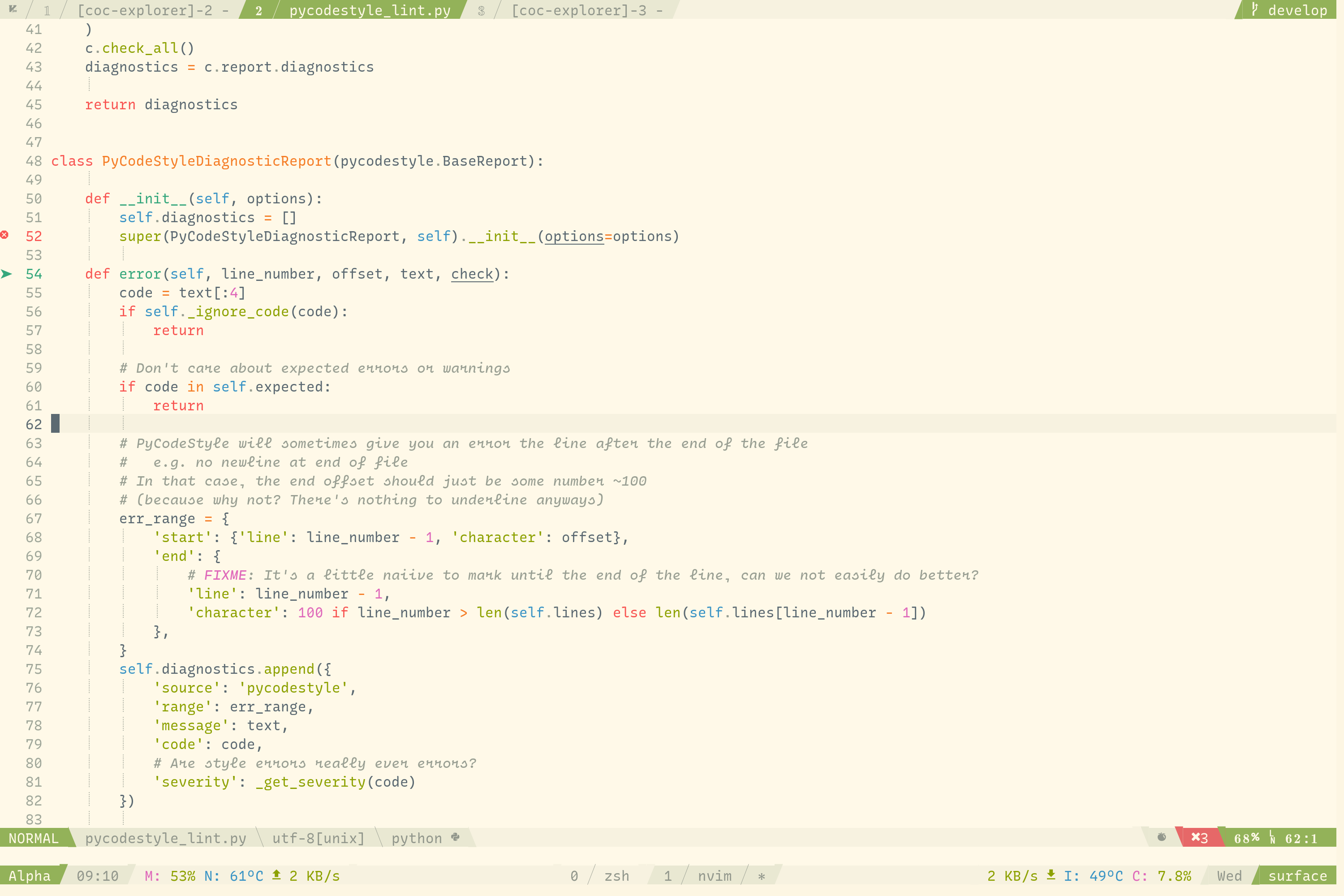Click the utf-8[unix] encoding segment
The height and width of the screenshot is (896, 1344).
(x=318, y=838)
